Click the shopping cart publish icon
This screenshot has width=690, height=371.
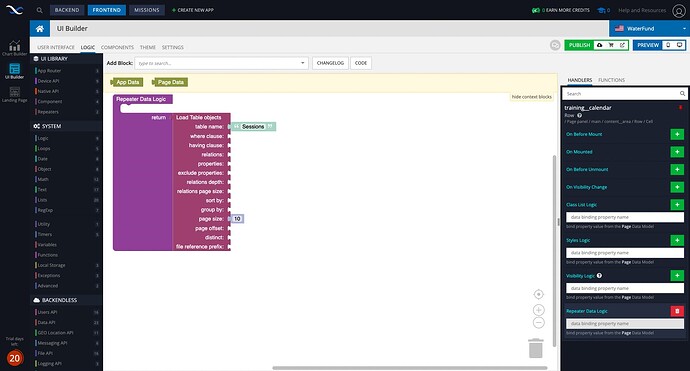pos(611,45)
